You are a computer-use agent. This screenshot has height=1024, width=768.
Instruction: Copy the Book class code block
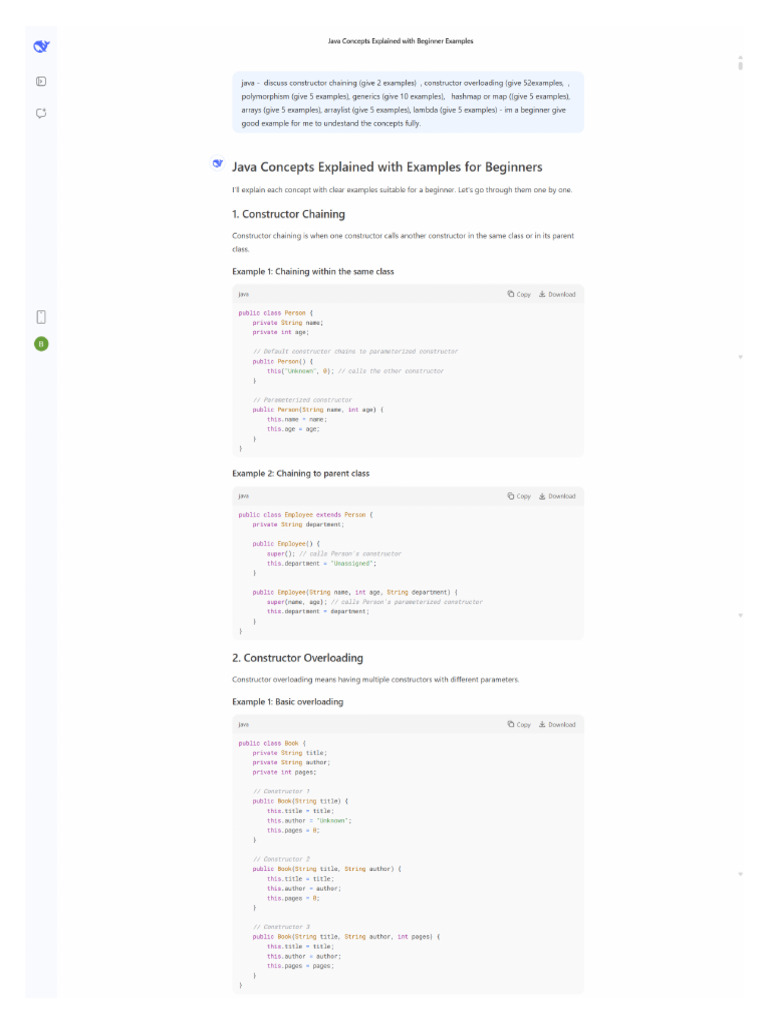(x=519, y=724)
